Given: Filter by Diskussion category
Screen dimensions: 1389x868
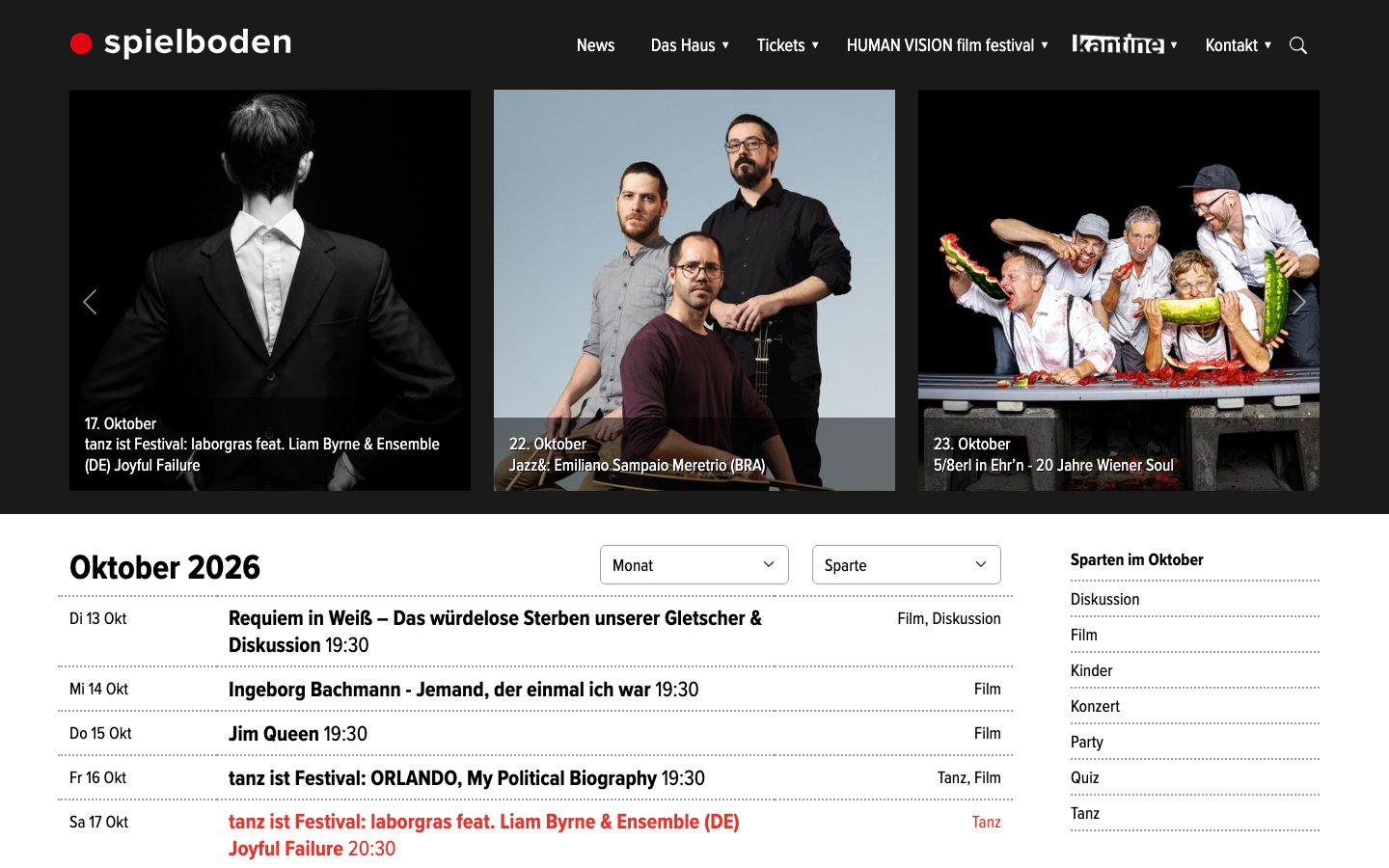Looking at the screenshot, I should [x=1104, y=599].
